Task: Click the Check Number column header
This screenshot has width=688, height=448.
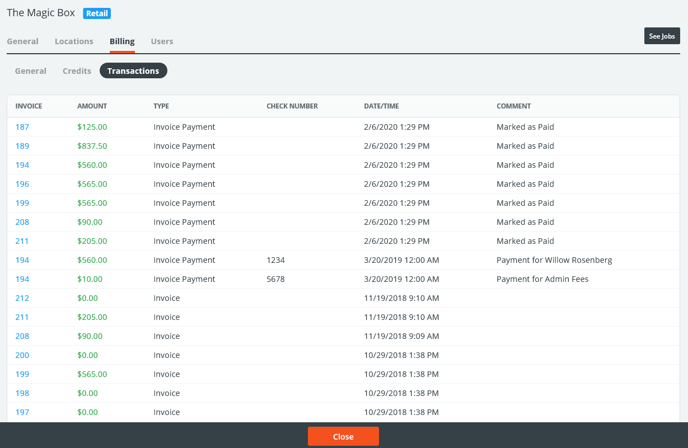Action: [292, 106]
